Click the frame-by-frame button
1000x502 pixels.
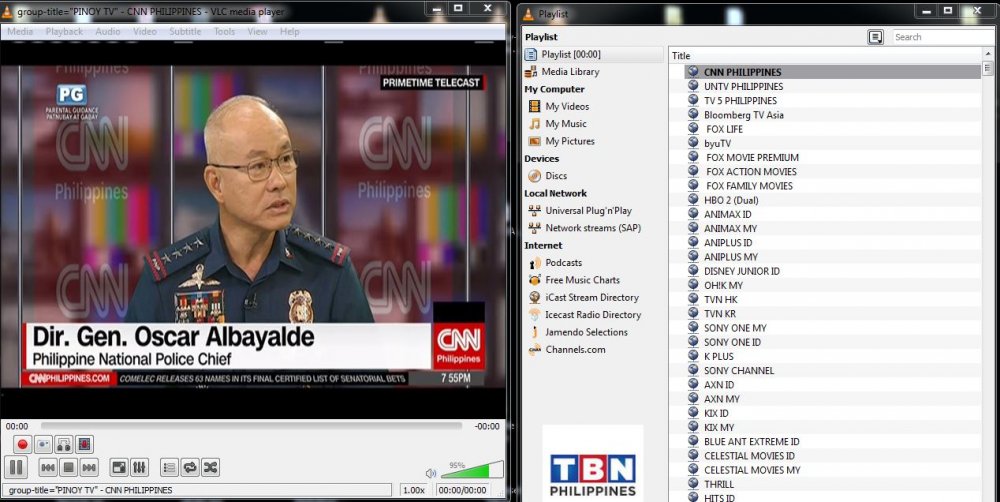[x=84, y=444]
